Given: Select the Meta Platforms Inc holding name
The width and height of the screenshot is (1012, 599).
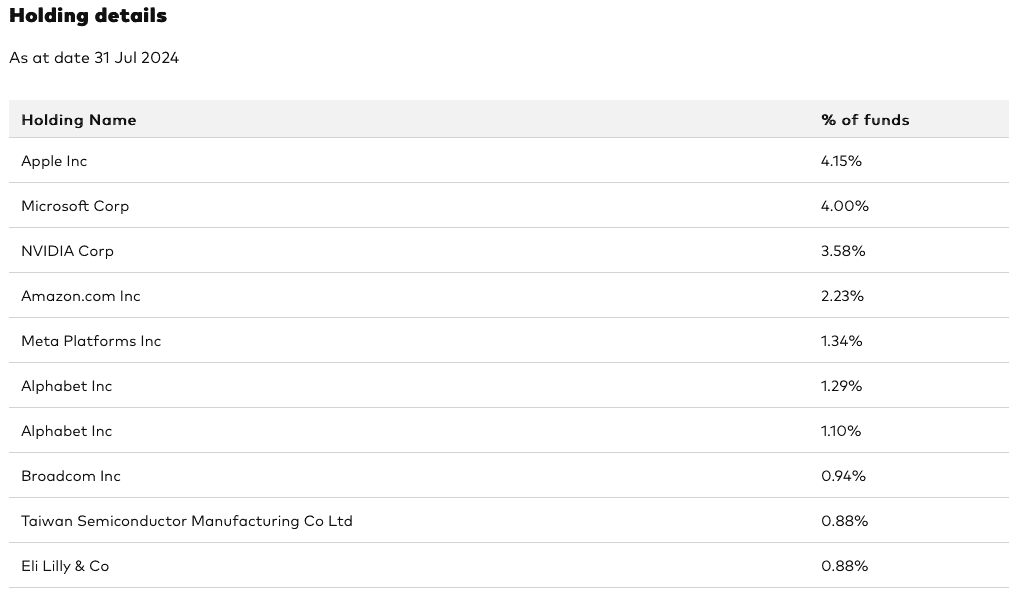Looking at the screenshot, I should tap(91, 341).
